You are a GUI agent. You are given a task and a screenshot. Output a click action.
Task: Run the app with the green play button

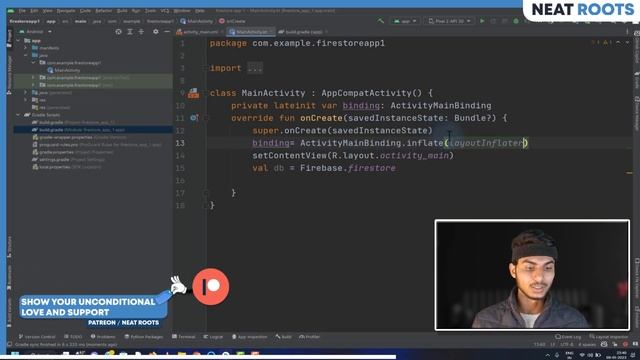click(x=482, y=21)
